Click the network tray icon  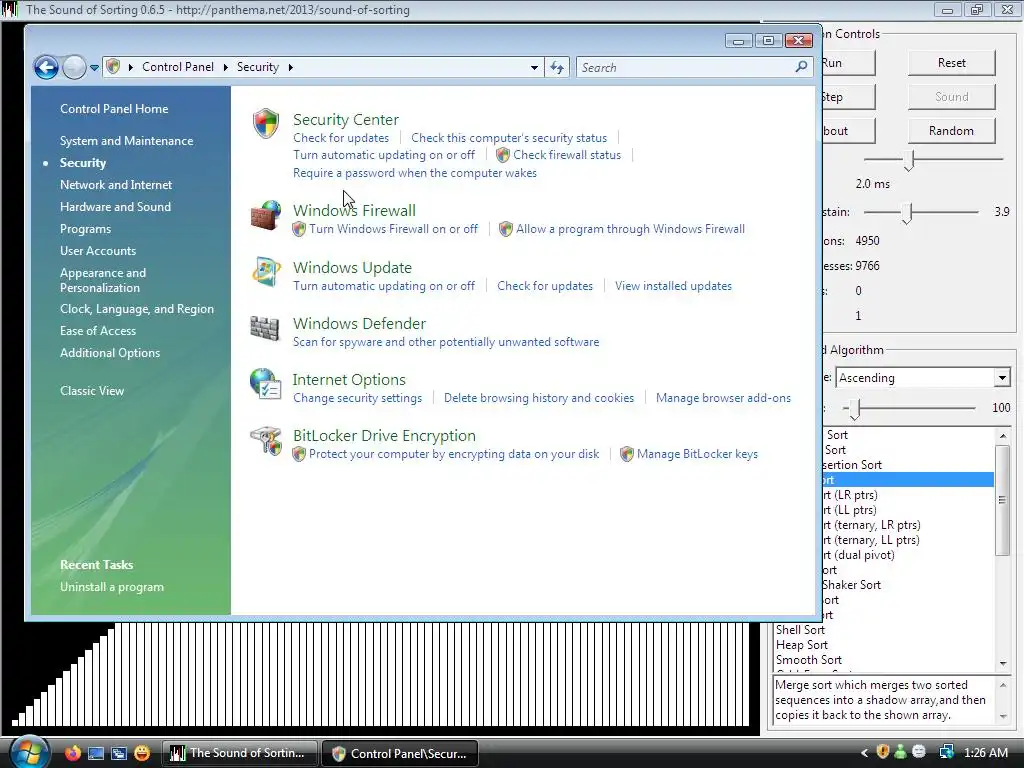pyautogui.click(x=946, y=752)
